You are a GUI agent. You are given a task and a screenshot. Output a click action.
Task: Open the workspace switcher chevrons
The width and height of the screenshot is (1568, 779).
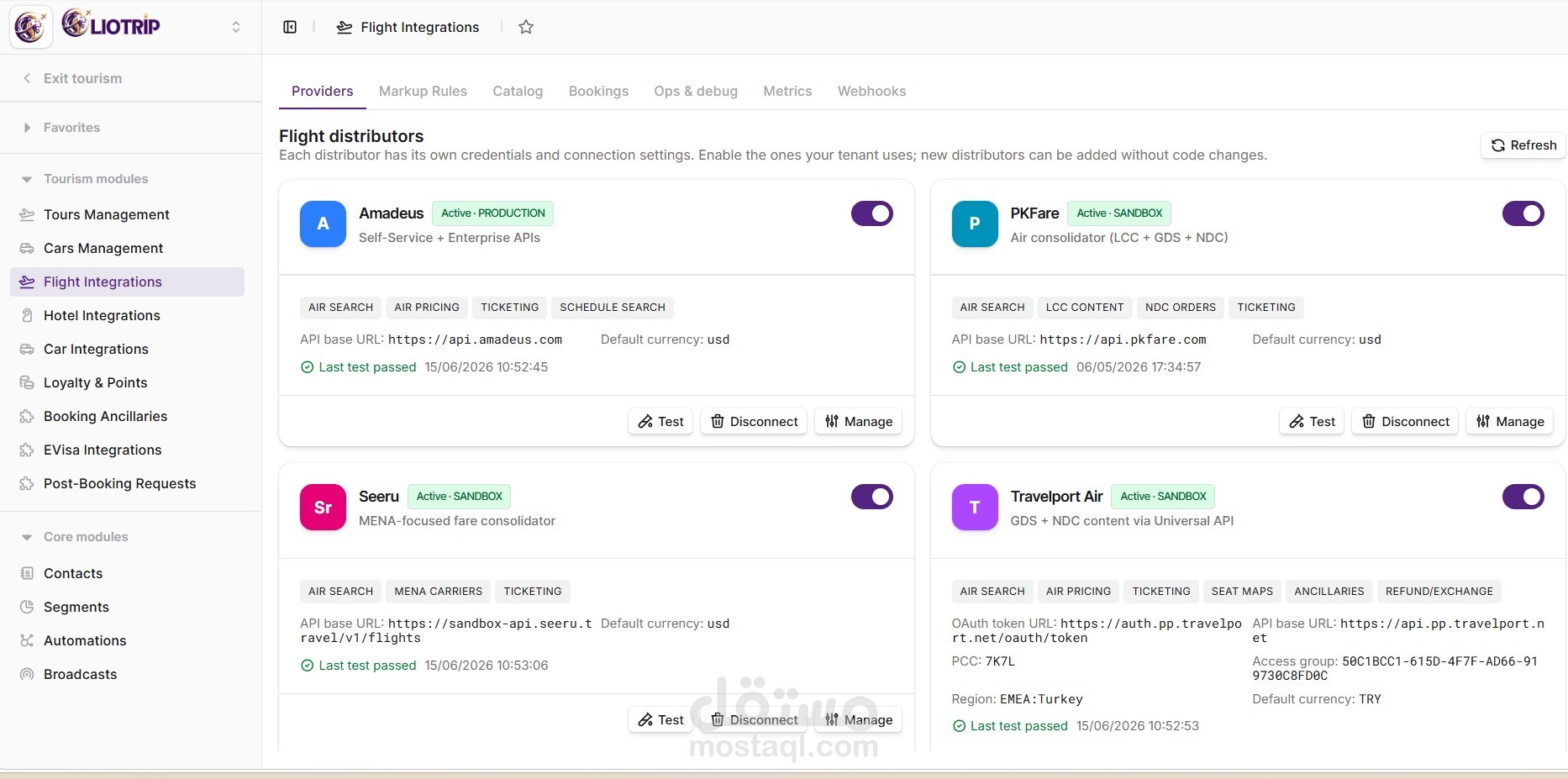pyautogui.click(x=236, y=27)
